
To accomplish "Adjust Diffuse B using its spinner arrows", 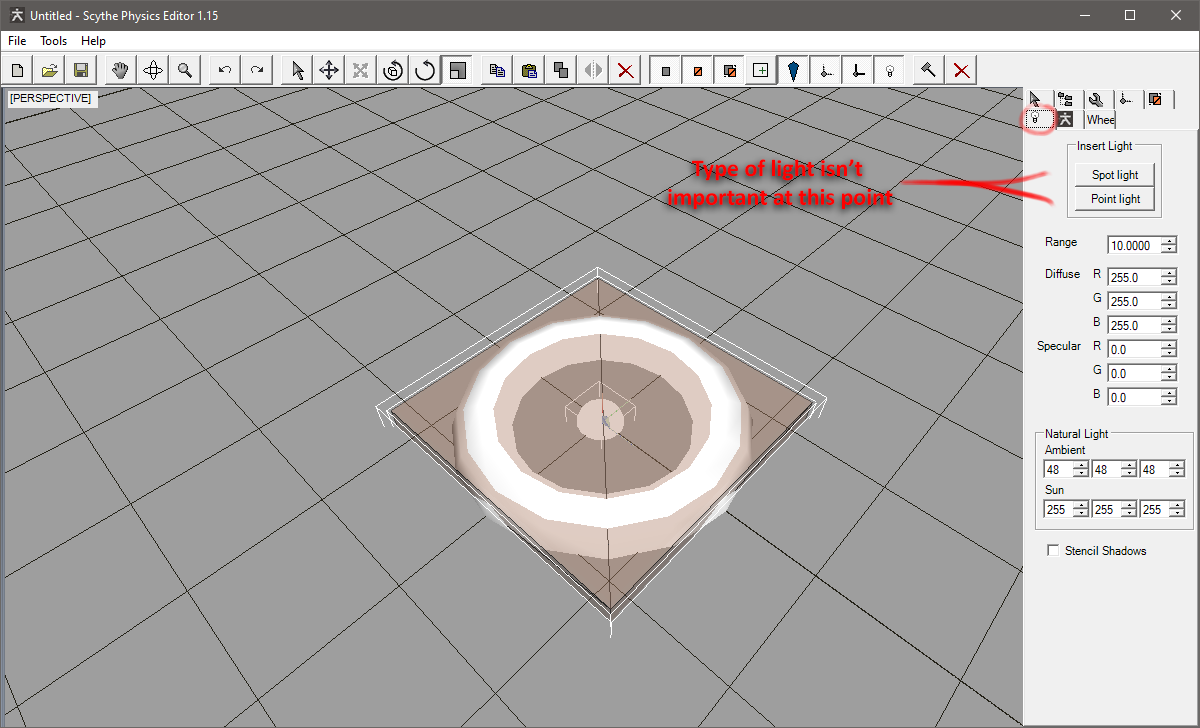I will click(1169, 325).
